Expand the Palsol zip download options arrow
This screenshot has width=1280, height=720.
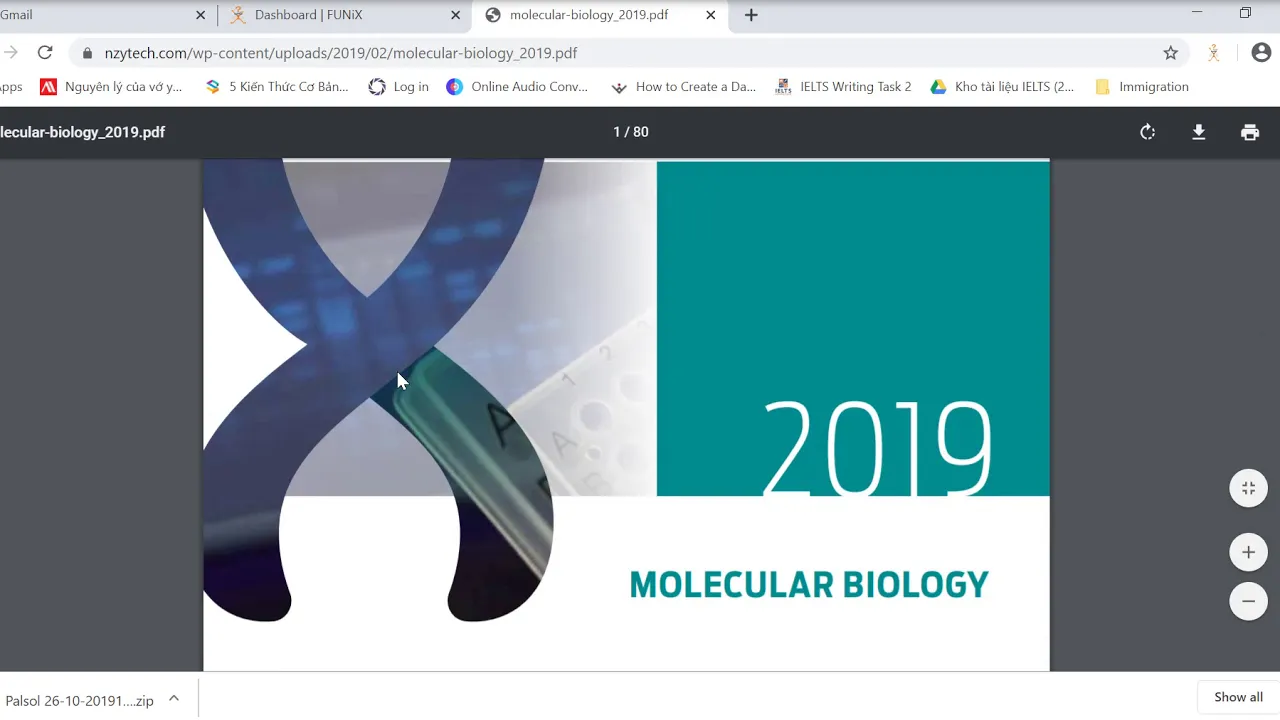tap(174, 699)
